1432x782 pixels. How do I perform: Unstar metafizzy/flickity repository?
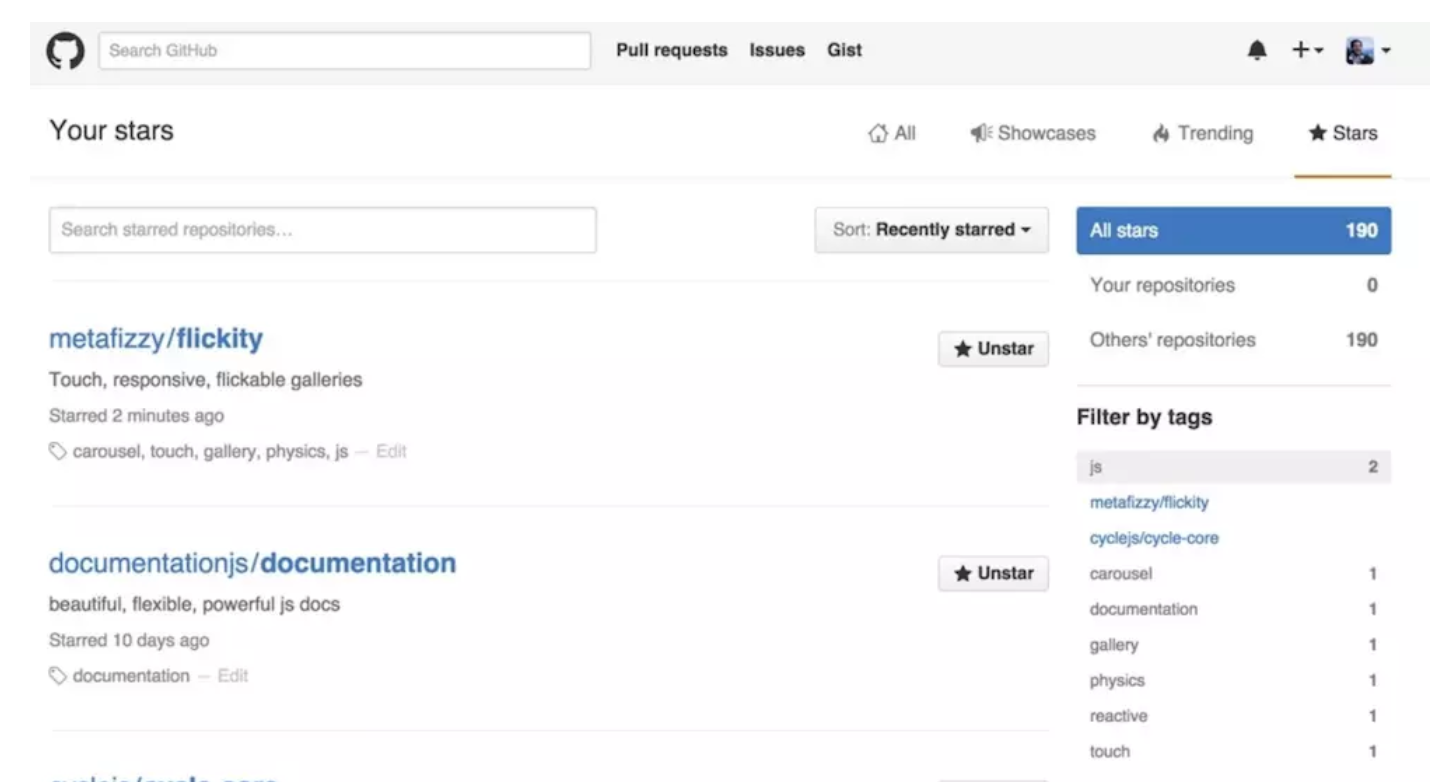pos(993,349)
